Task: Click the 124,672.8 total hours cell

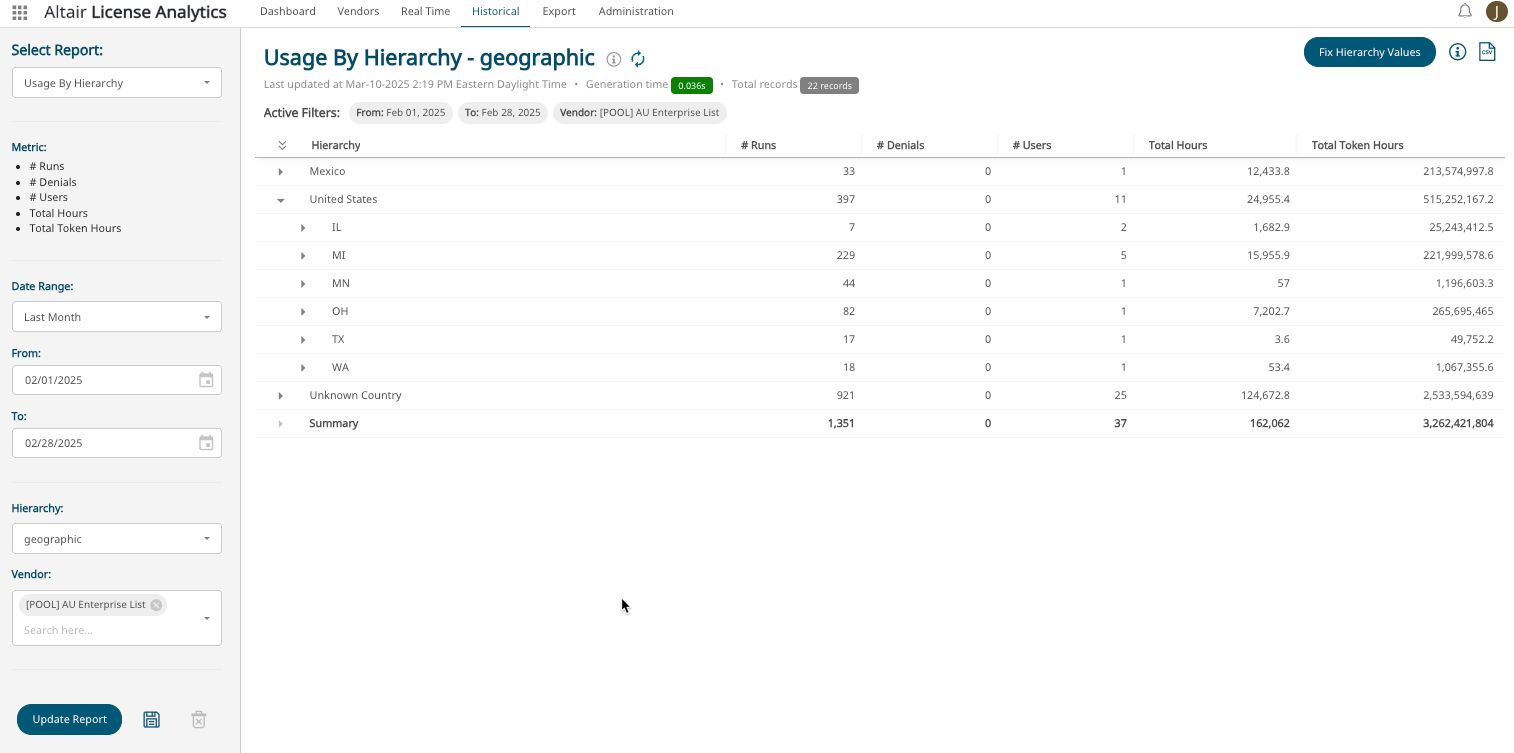Action: pyautogui.click(x=1264, y=396)
